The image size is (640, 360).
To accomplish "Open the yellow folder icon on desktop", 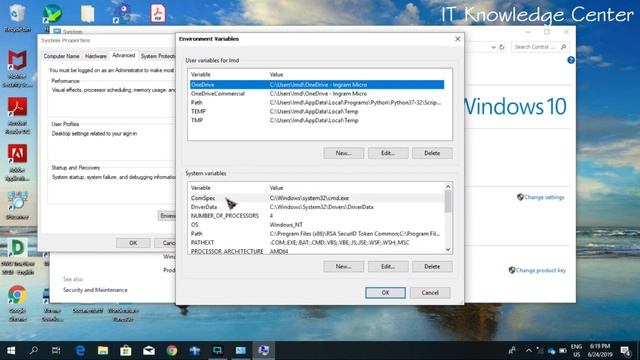I will point(87,13).
